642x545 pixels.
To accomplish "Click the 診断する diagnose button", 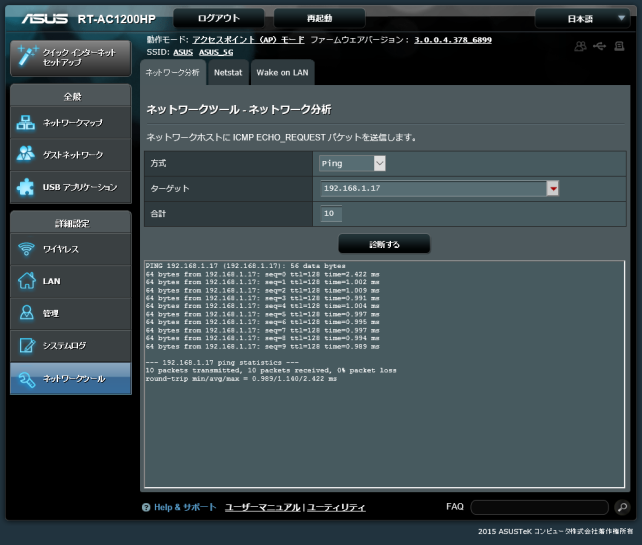I will [384, 244].
